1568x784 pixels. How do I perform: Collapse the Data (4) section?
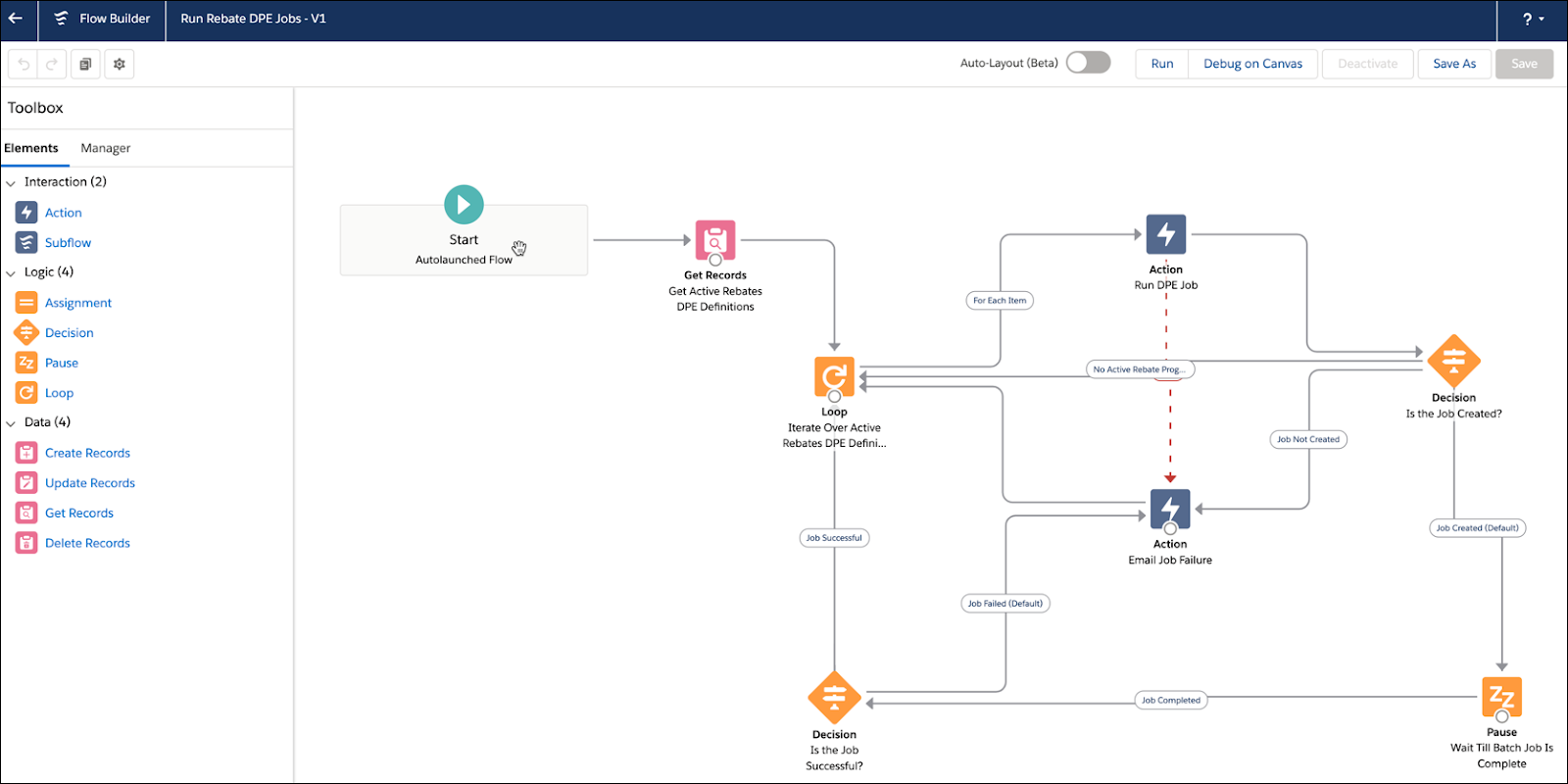pyautogui.click(x=11, y=422)
